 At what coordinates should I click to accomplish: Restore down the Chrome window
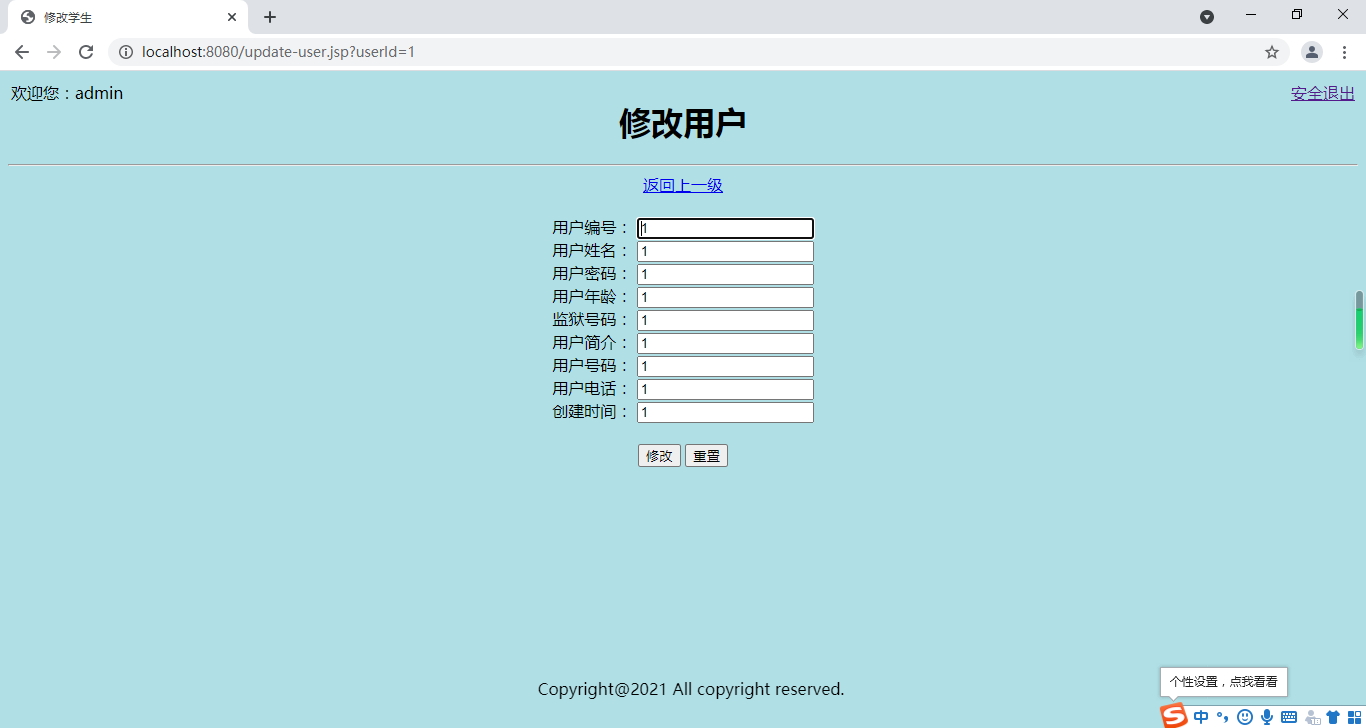1297,15
